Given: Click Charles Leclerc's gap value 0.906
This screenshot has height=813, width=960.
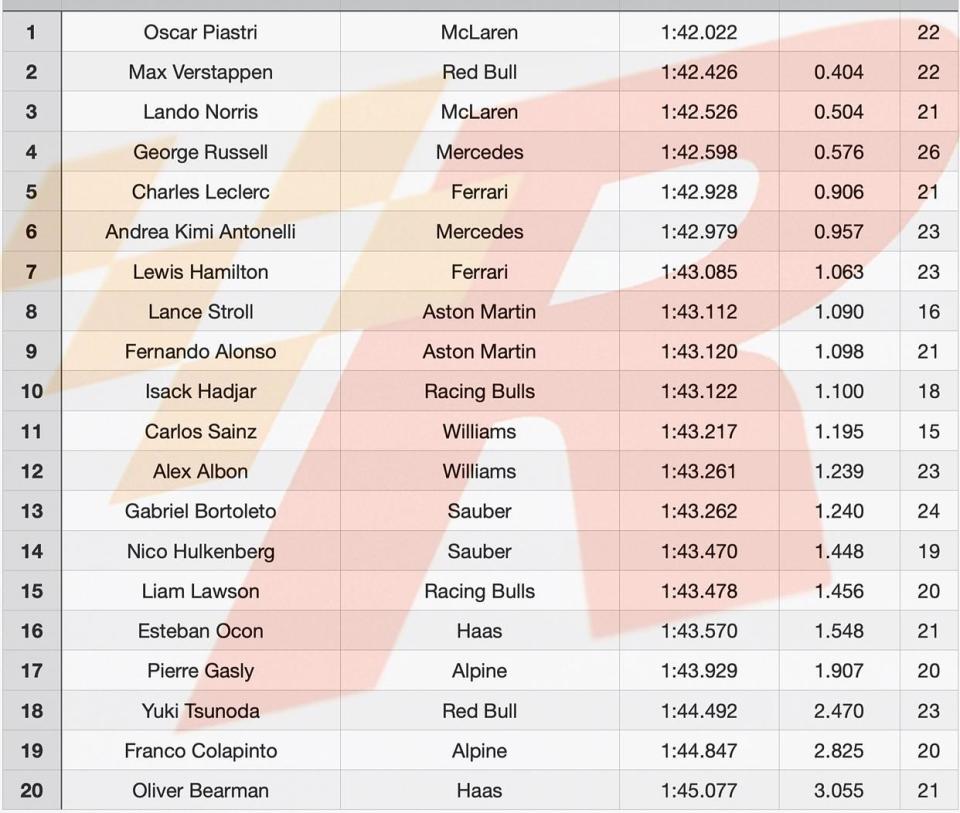Looking at the screenshot, I should tap(839, 192).
